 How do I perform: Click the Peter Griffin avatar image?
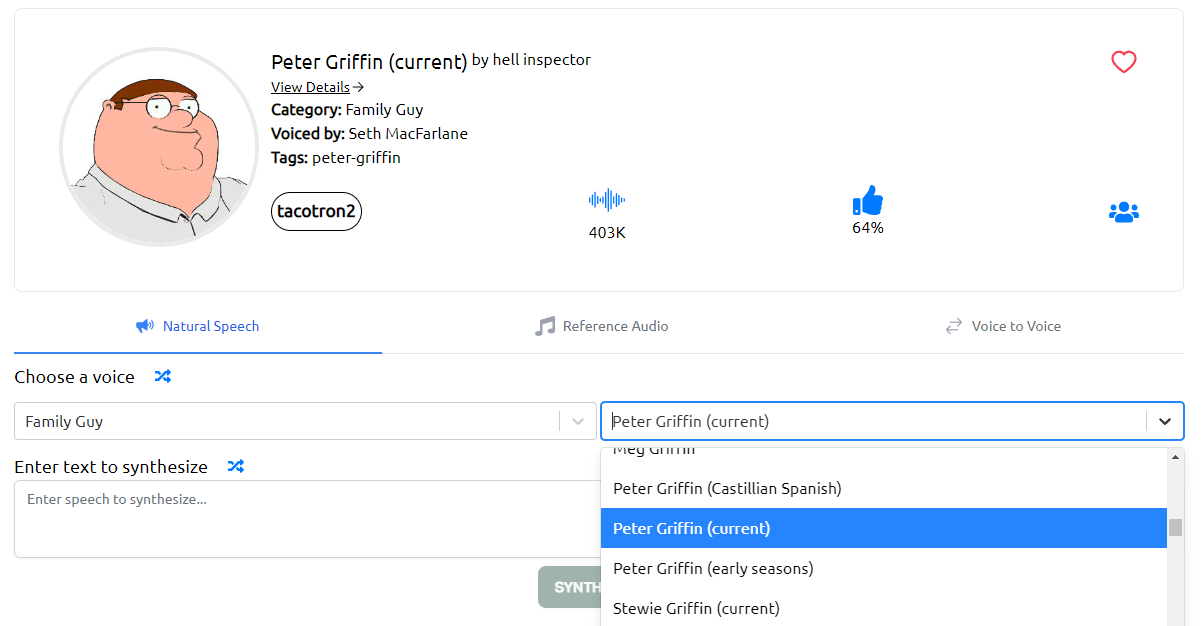click(159, 147)
